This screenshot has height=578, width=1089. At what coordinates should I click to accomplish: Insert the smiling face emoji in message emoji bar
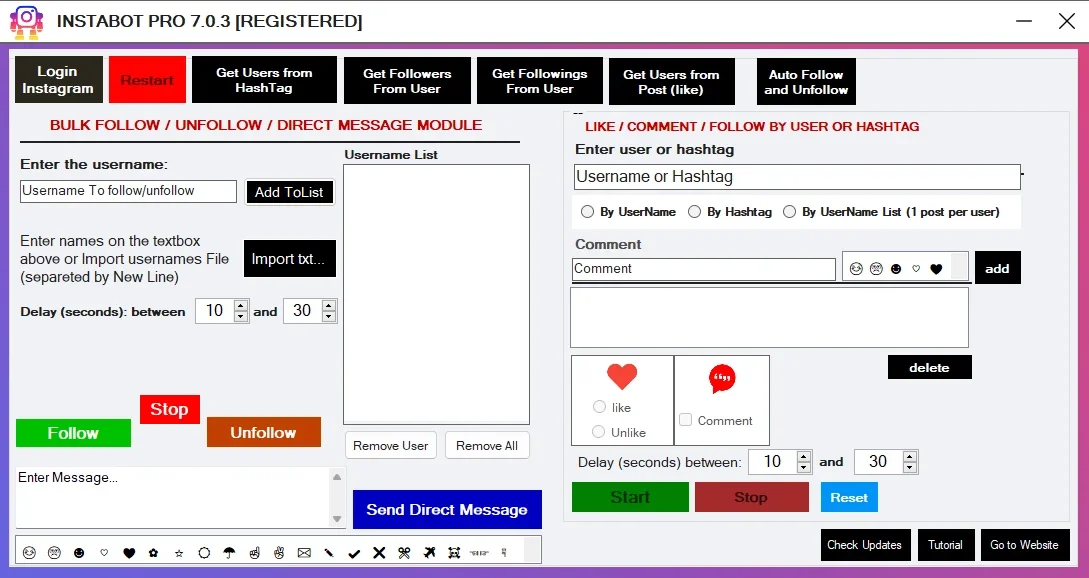29,553
